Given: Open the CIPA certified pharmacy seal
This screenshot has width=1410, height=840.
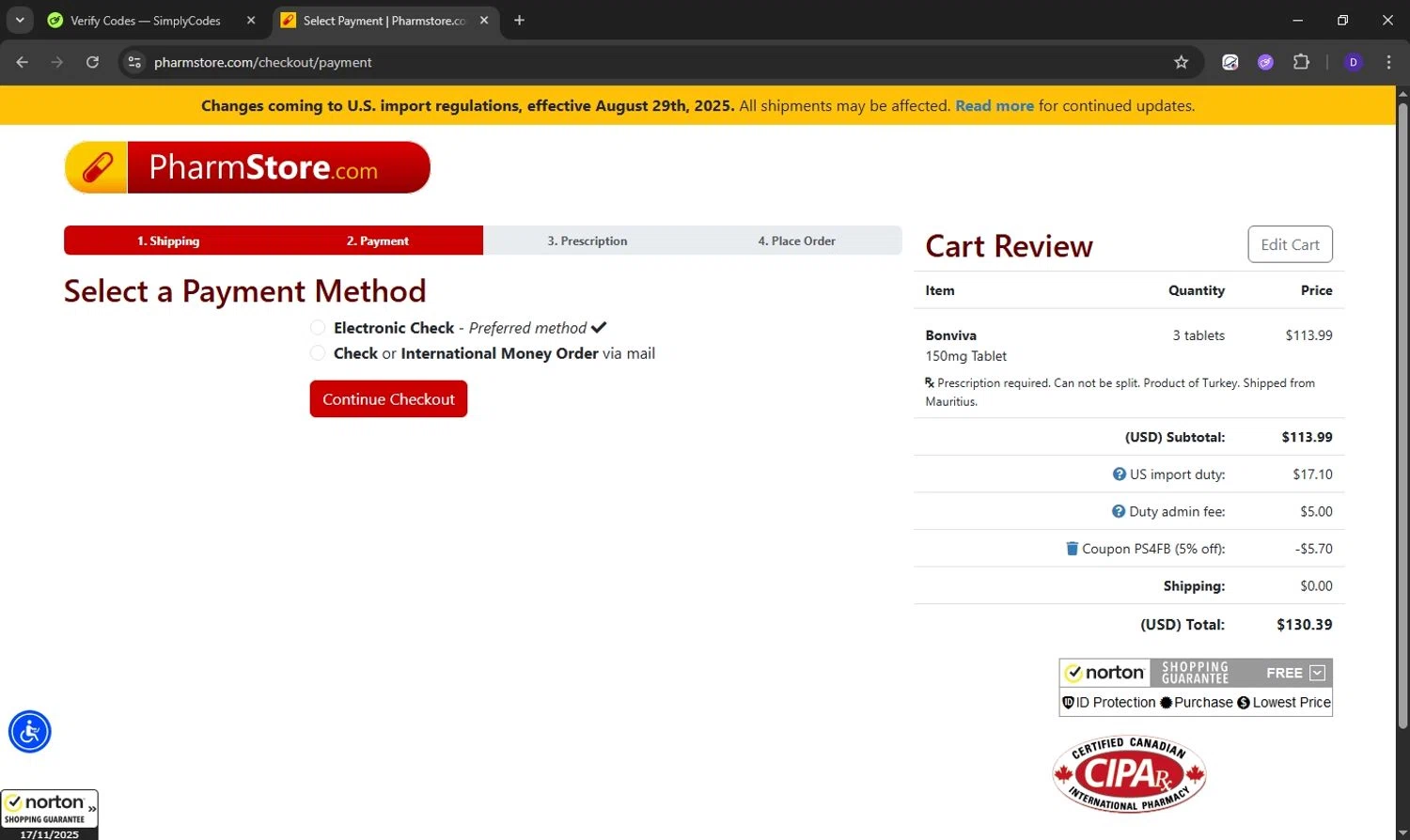Looking at the screenshot, I should (1129, 774).
